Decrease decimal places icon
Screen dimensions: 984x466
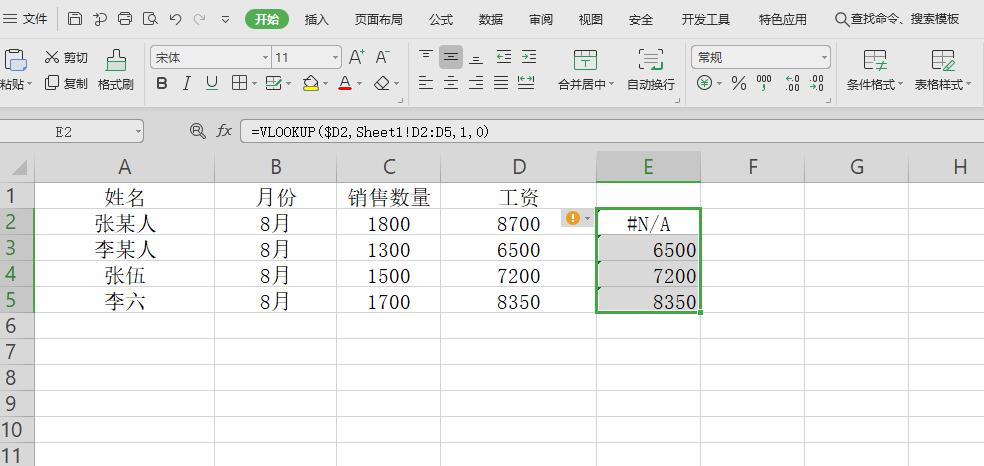816,83
